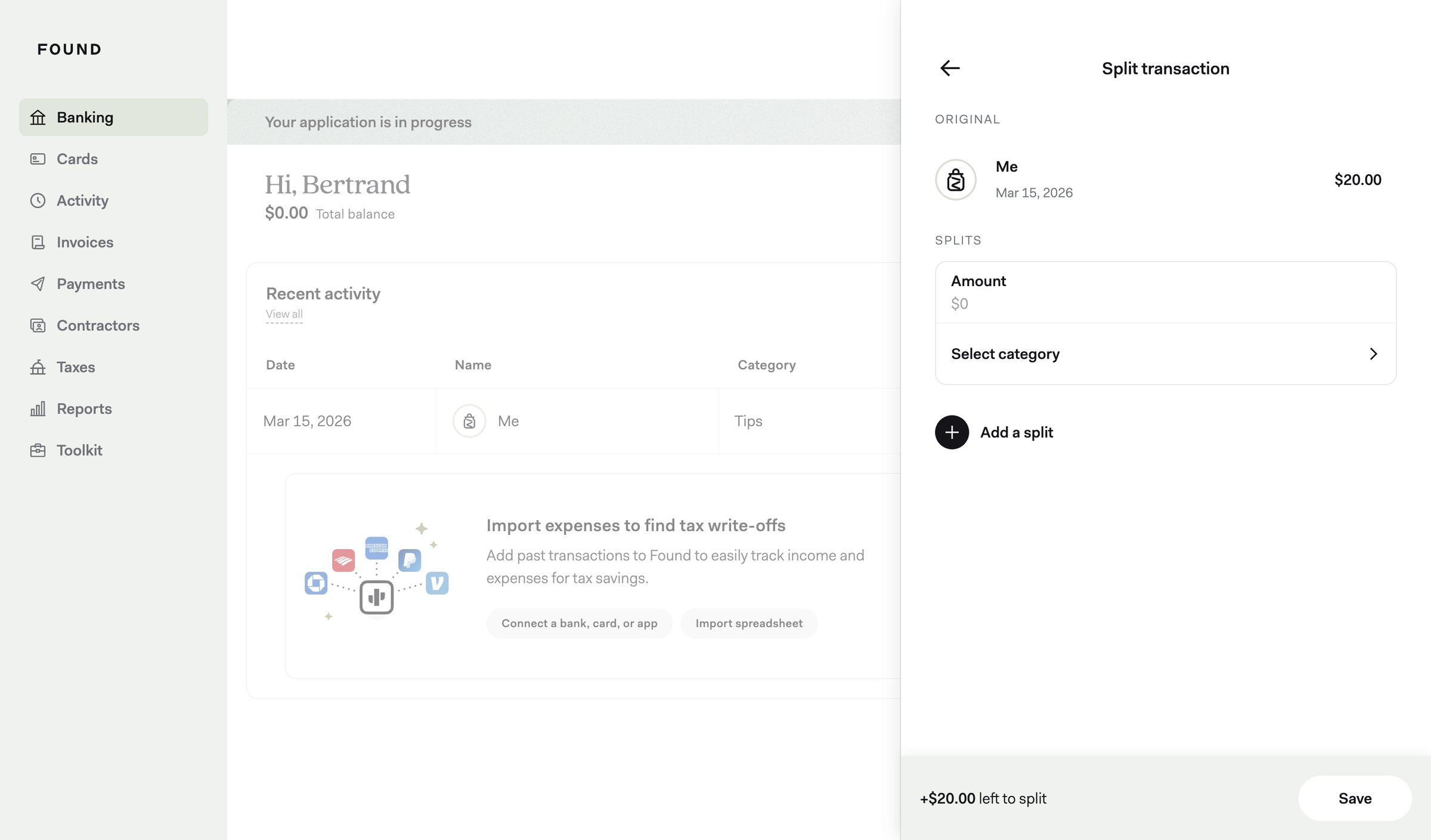Click the View all link
This screenshot has height=840, width=1431.
[x=284, y=314]
